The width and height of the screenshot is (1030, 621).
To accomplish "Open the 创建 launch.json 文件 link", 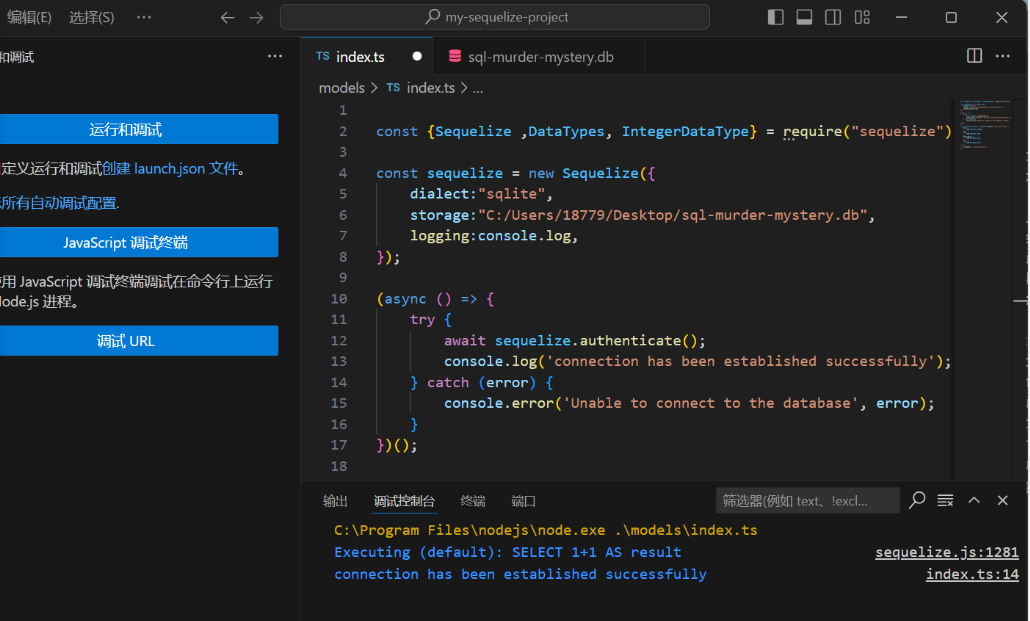I will coord(170,169).
